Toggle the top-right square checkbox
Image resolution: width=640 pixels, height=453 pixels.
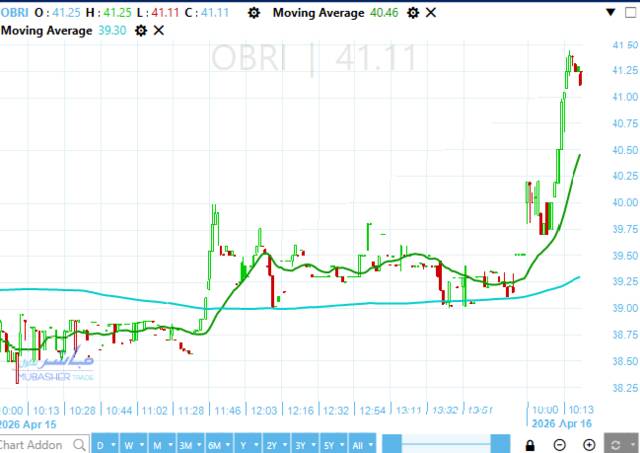point(631,13)
